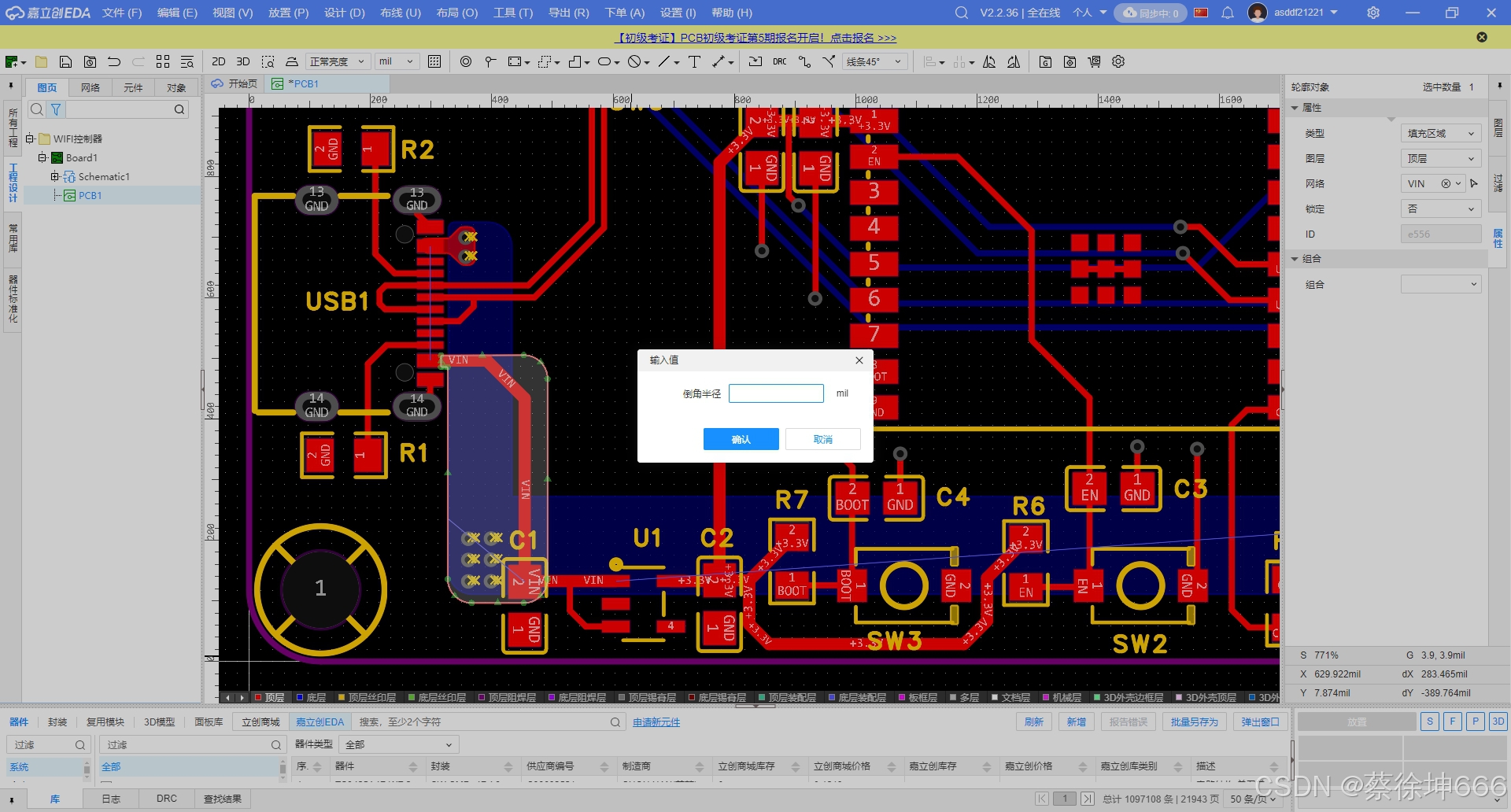Select the line drawing tool
This screenshot has height=812, width=1511.
tap(665, 61)
